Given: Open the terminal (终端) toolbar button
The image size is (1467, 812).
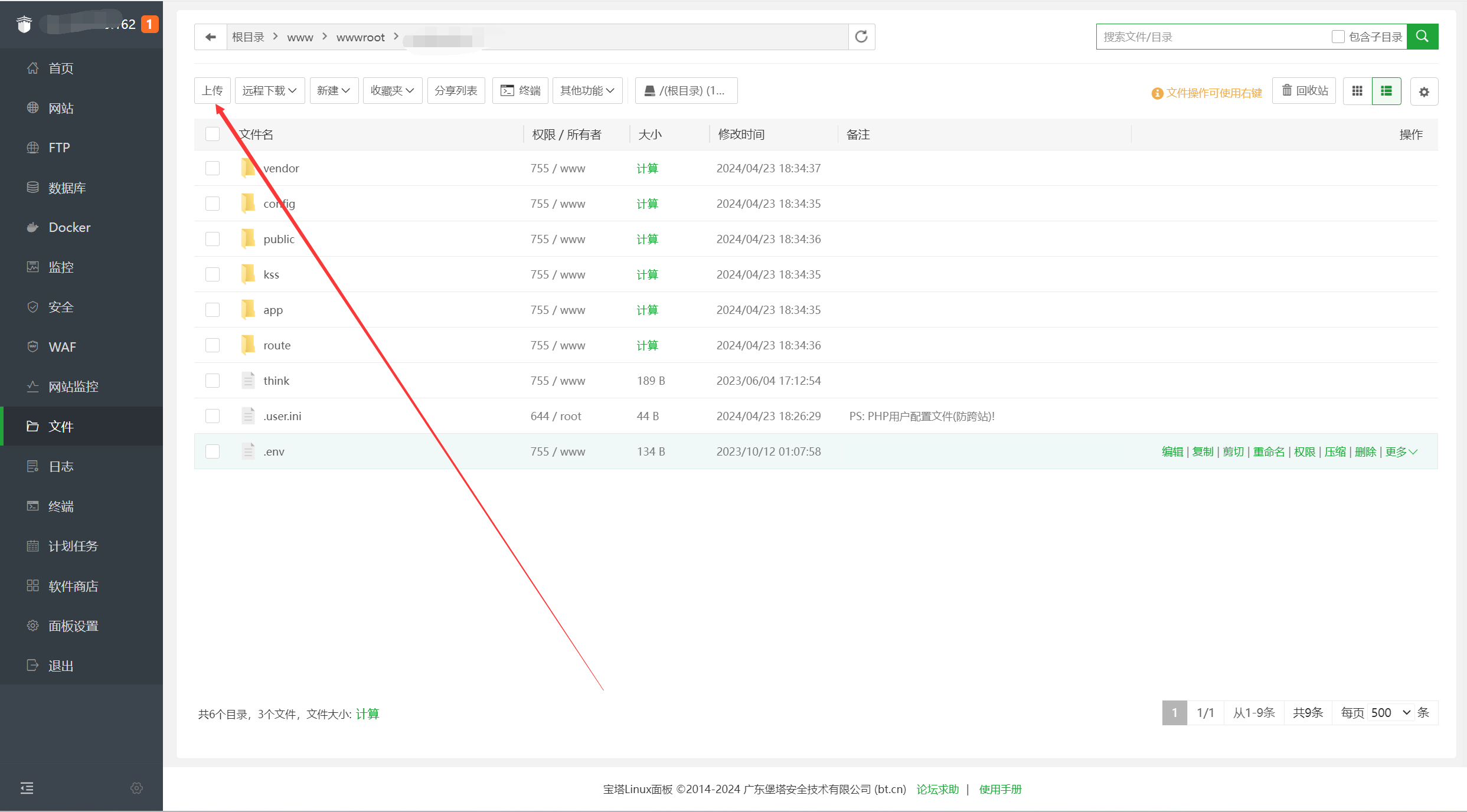Looking at the screenshot, I should tap(520, 90).
